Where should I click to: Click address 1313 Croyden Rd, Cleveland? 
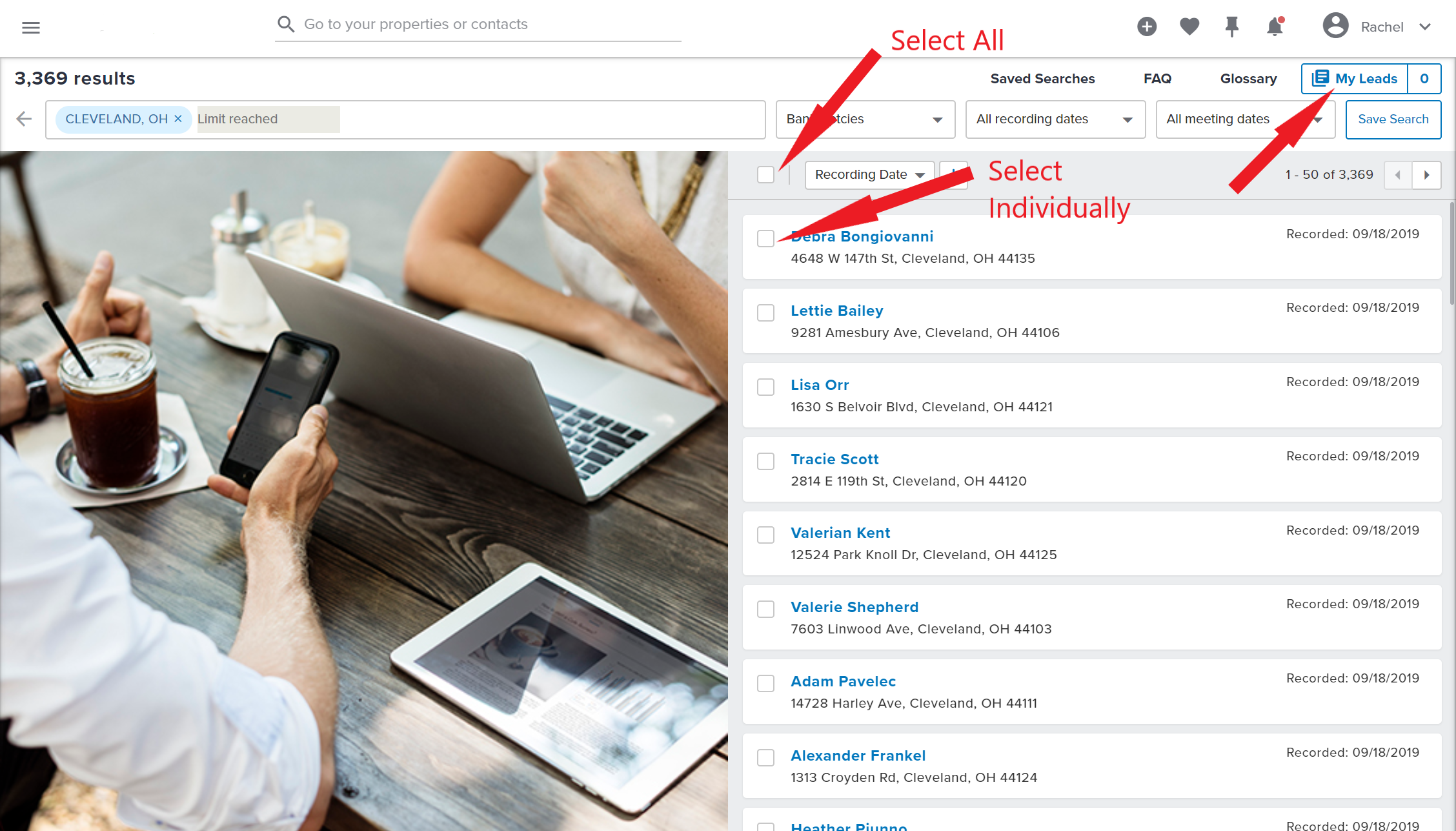(914, 777)
